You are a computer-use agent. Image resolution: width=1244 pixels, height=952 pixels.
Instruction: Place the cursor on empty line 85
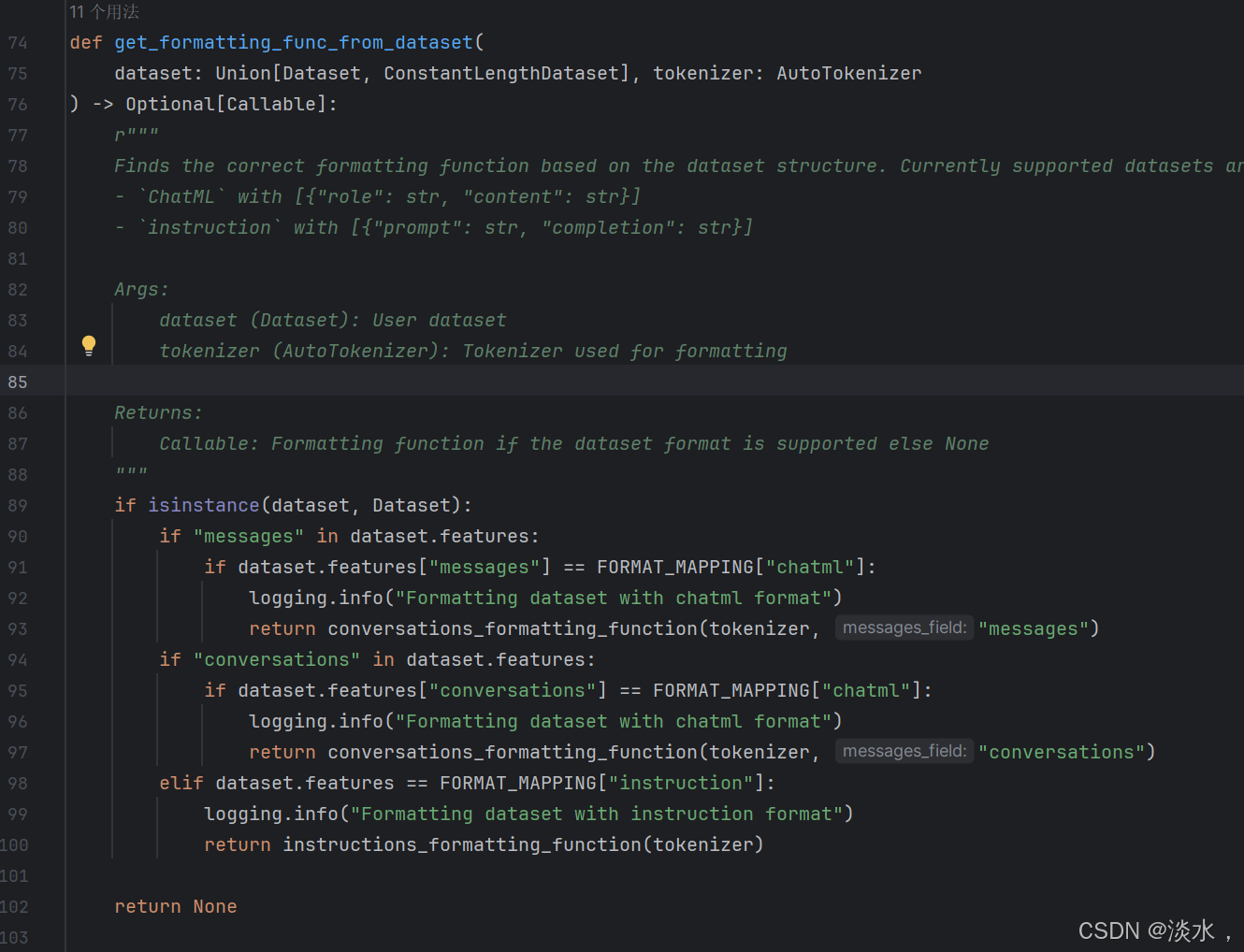pyautogui.click(x=655, y=381)
